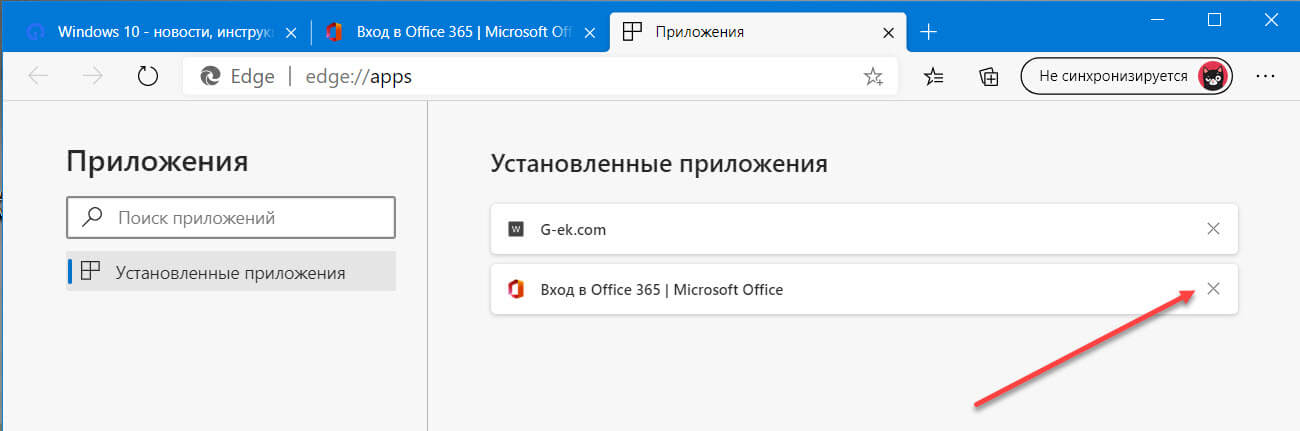Open the profile "Не синхронизируется" button
Screen dimensions: 1300x431
pos(1126,76)
